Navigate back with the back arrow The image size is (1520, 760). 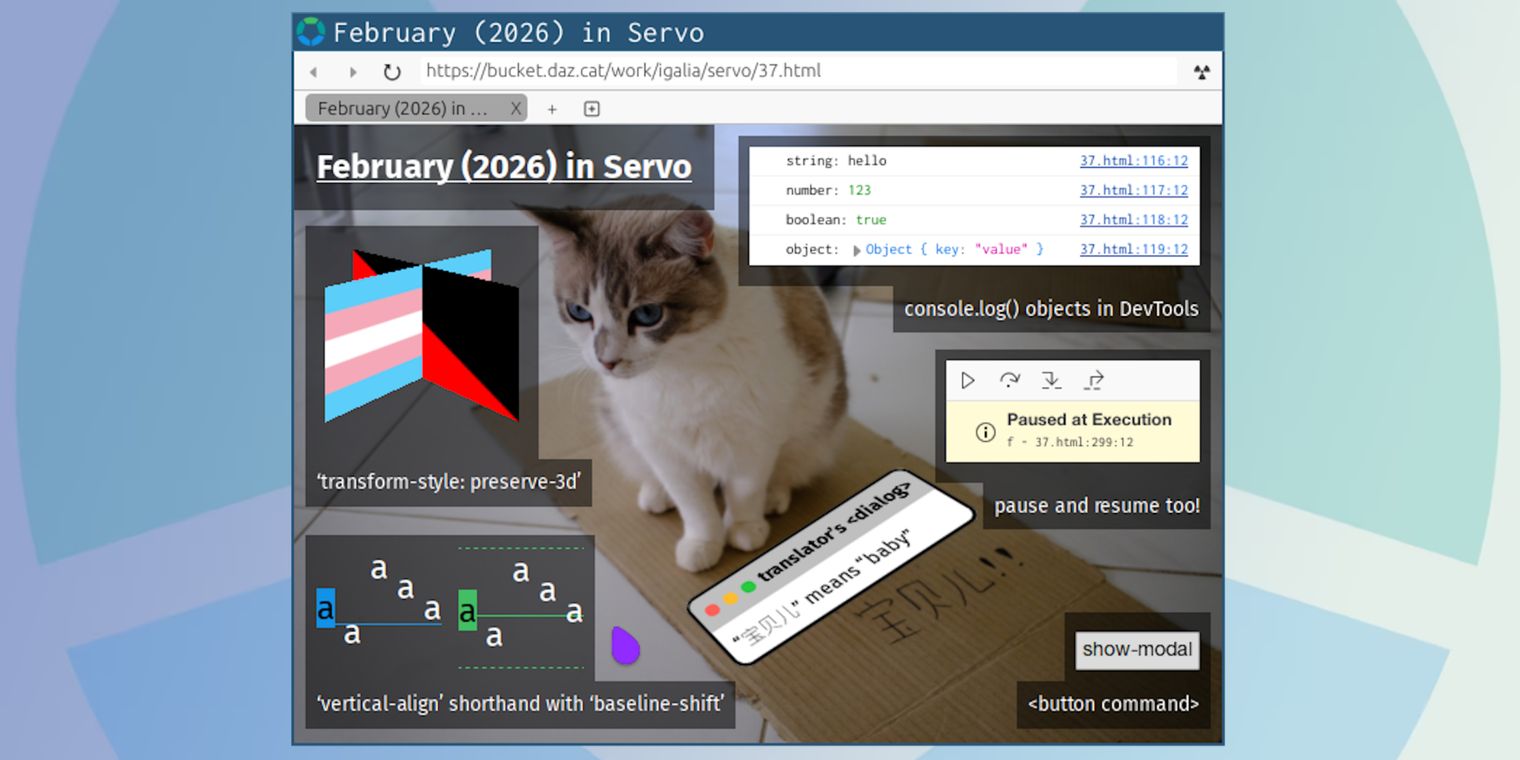[313, 71]
